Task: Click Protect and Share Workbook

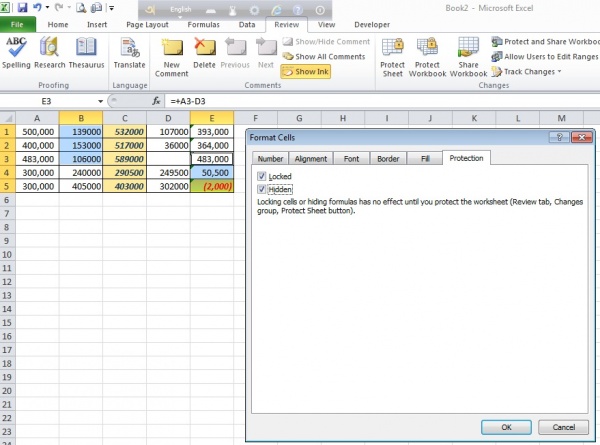Action: coord(545,41)
